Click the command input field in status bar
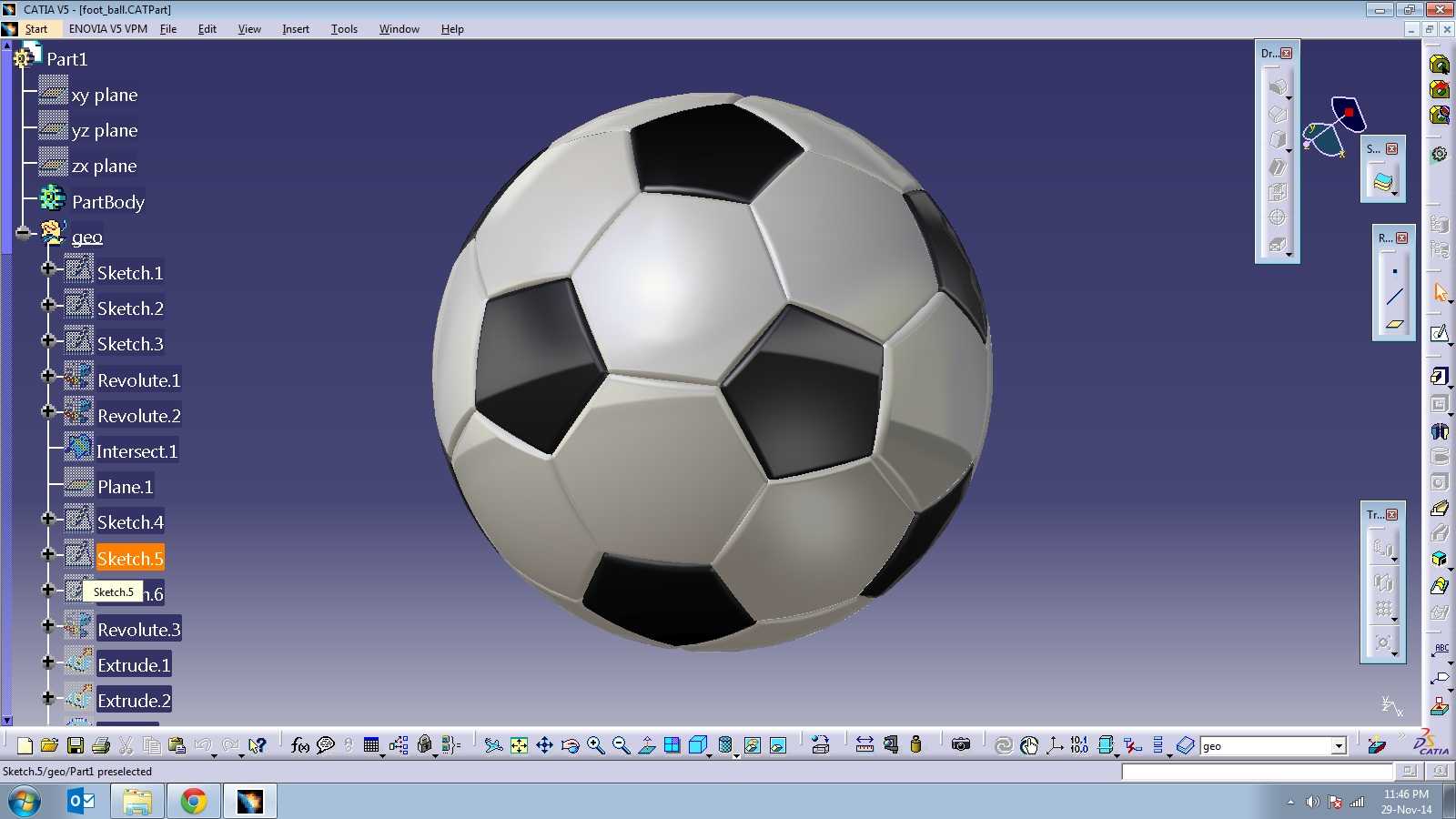Image resolution: width=1456 pixels, height=819 pixels. pyautogui.click(x=1257, y=772)
